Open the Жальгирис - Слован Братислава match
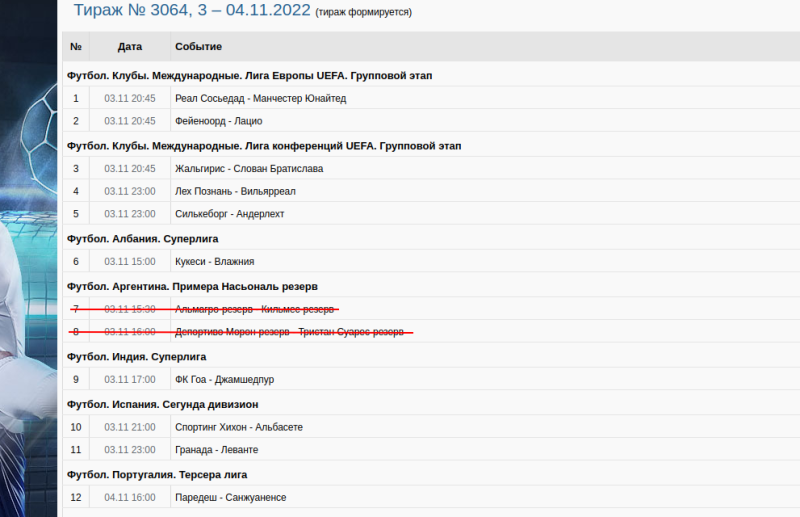This screenshot has width=800, height=517. coord(248,168)
